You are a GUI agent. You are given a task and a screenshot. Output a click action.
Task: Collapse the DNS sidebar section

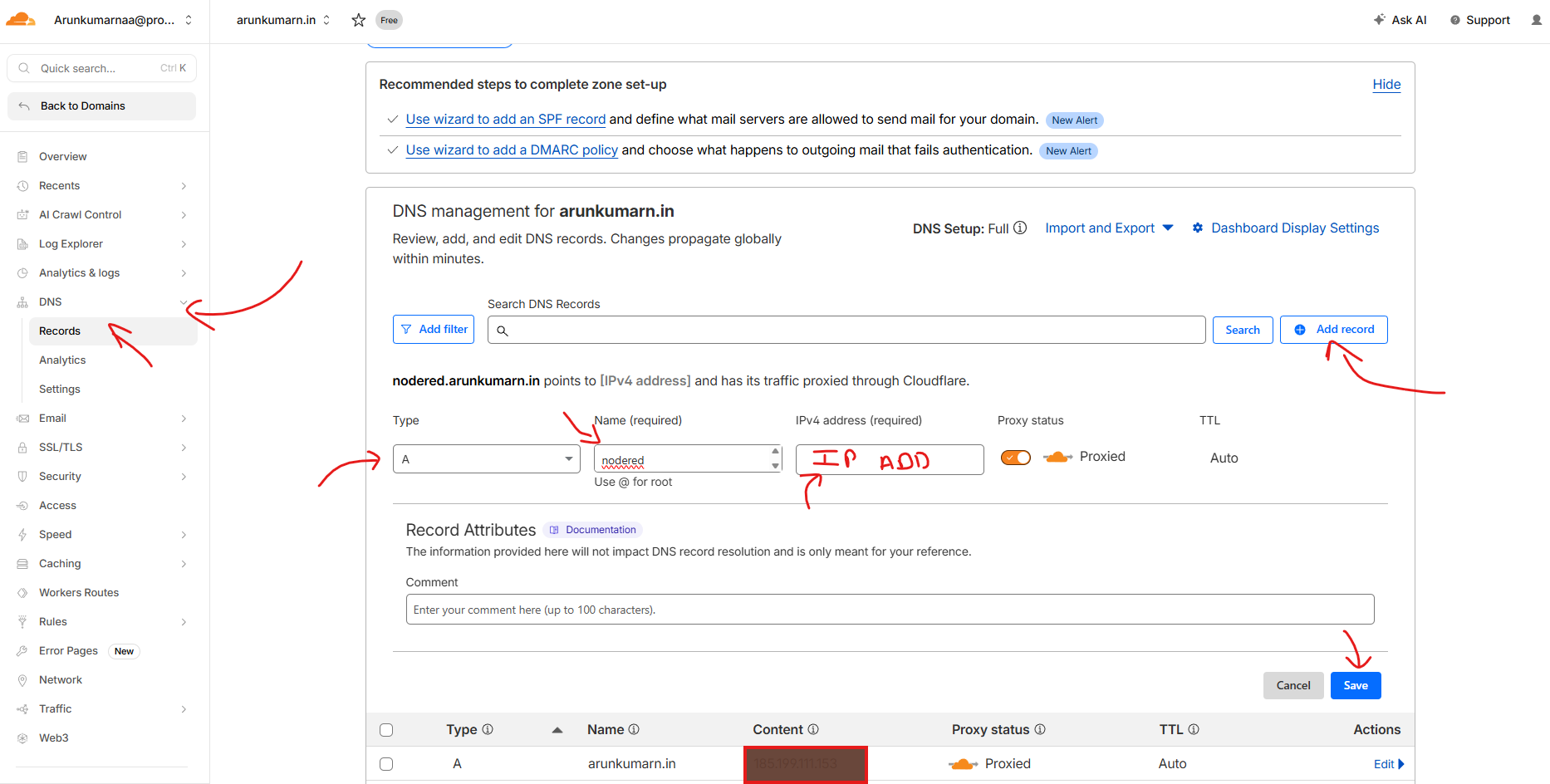click(184, 301)
